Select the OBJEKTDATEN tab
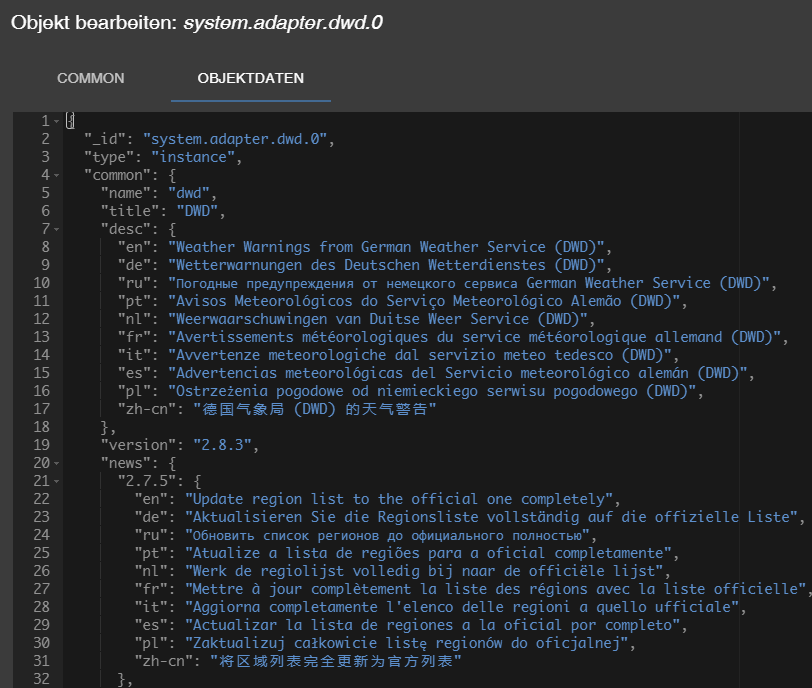Viewport: 812px width, 688px height. 251,78
